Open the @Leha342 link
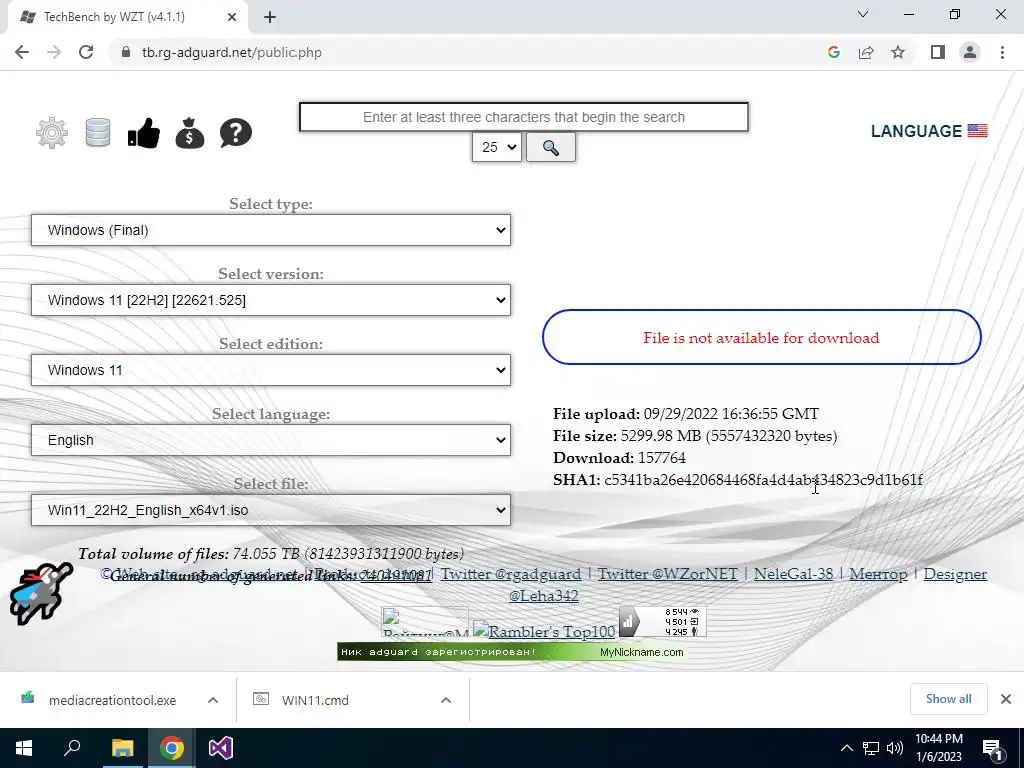The width and height of the screenshot is (1024, 768). point(543,596)
